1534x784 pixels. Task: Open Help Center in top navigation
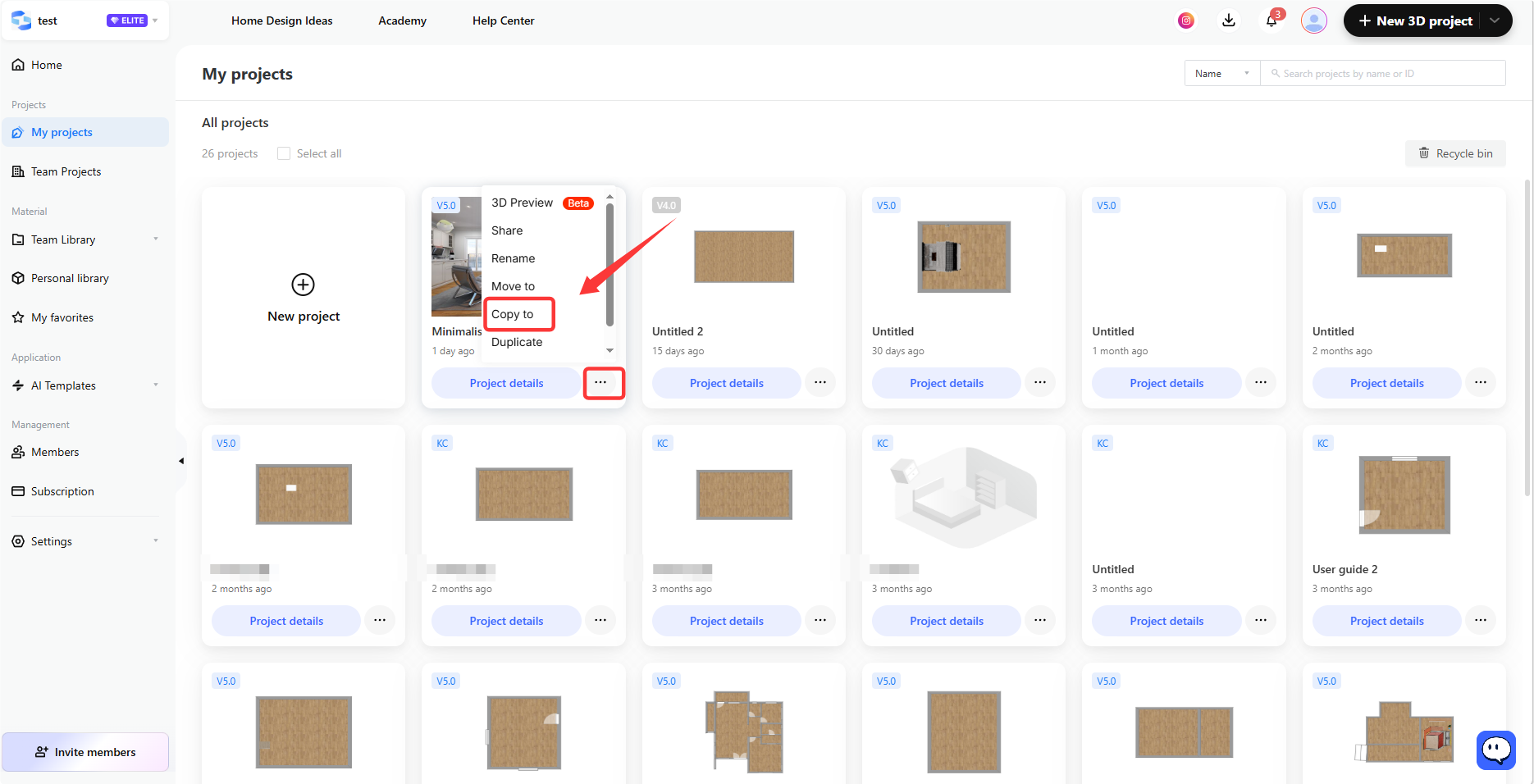pos(504,21)
